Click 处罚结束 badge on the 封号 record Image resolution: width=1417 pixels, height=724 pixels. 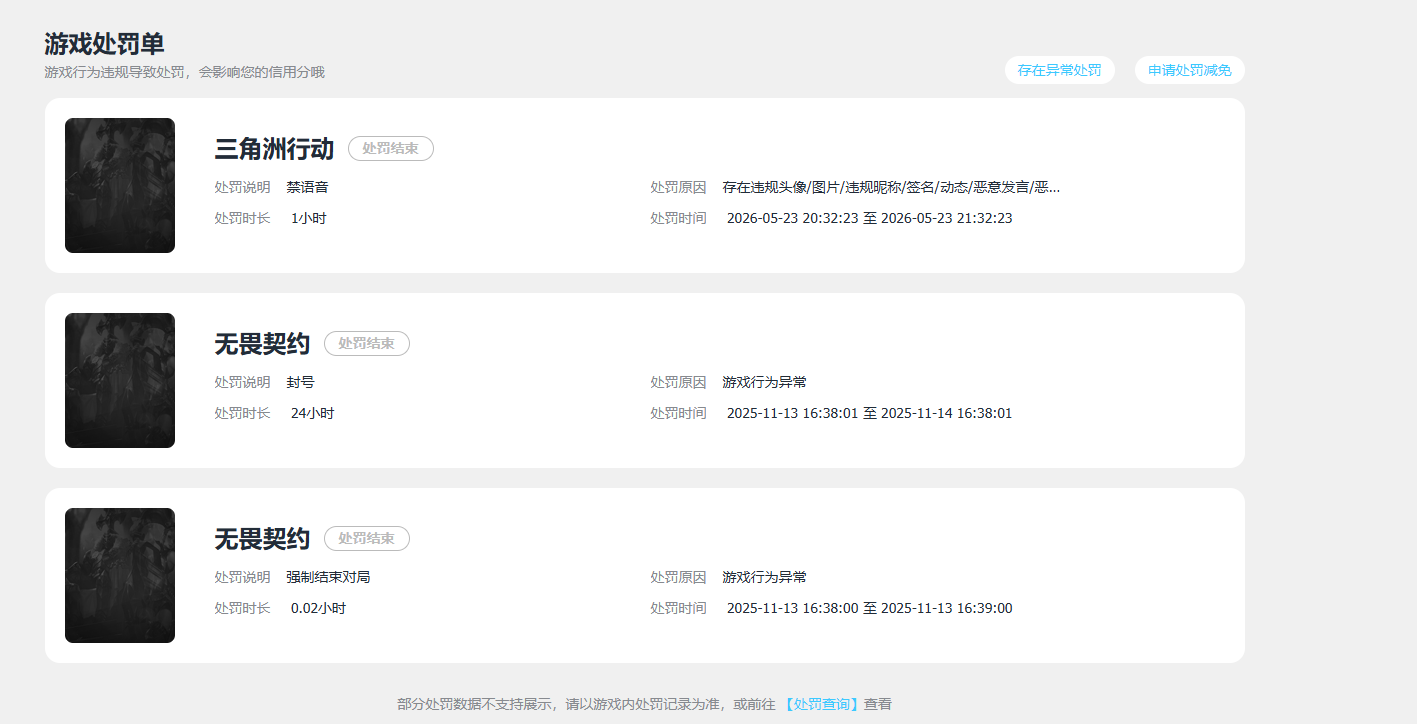[366, 343]
